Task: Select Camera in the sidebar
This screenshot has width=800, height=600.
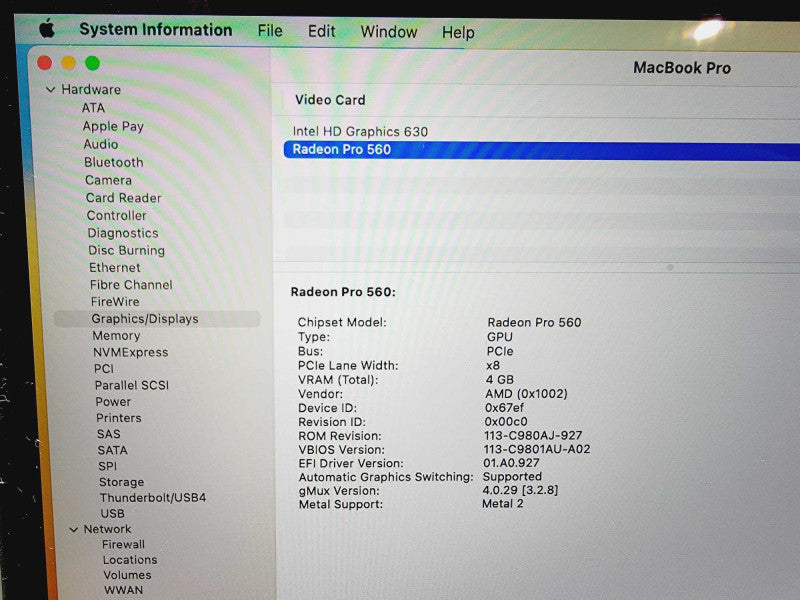Action: click(109, 180)
